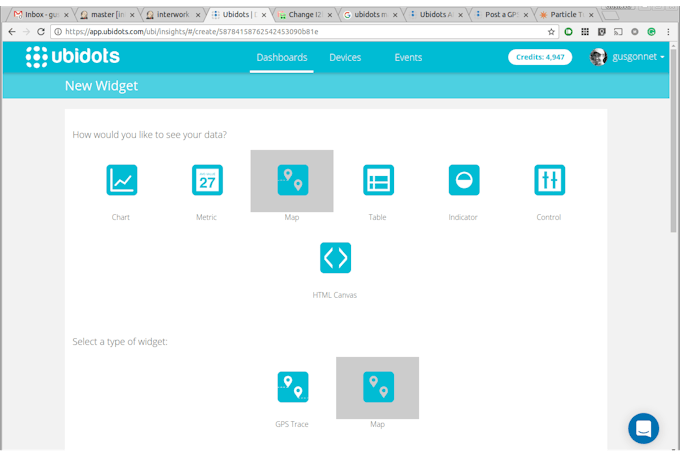Screen dimensions: 680x457
Task: Switch to the Ubidots A browser tab
Action: (x=435, y=15)
